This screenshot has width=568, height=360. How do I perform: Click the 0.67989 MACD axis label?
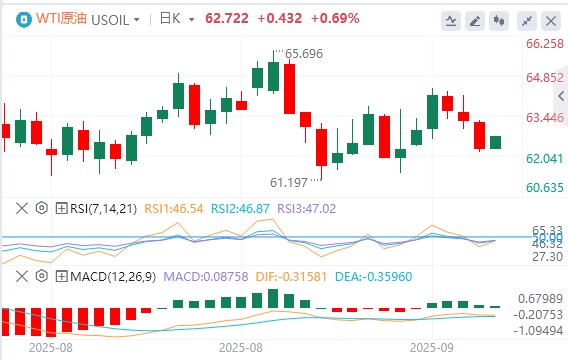(540, 299)
